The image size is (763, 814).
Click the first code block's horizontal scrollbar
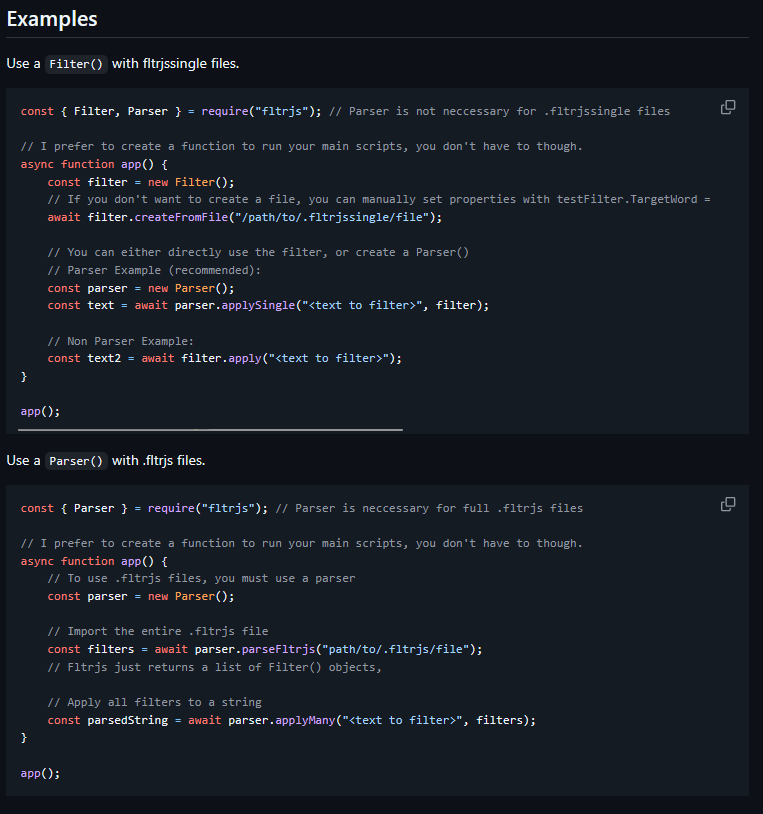210,431
